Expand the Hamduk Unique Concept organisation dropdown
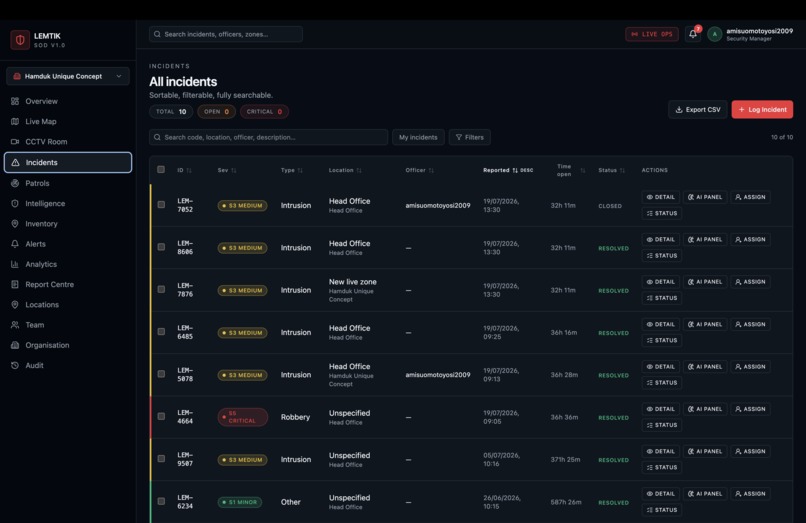 68,76
